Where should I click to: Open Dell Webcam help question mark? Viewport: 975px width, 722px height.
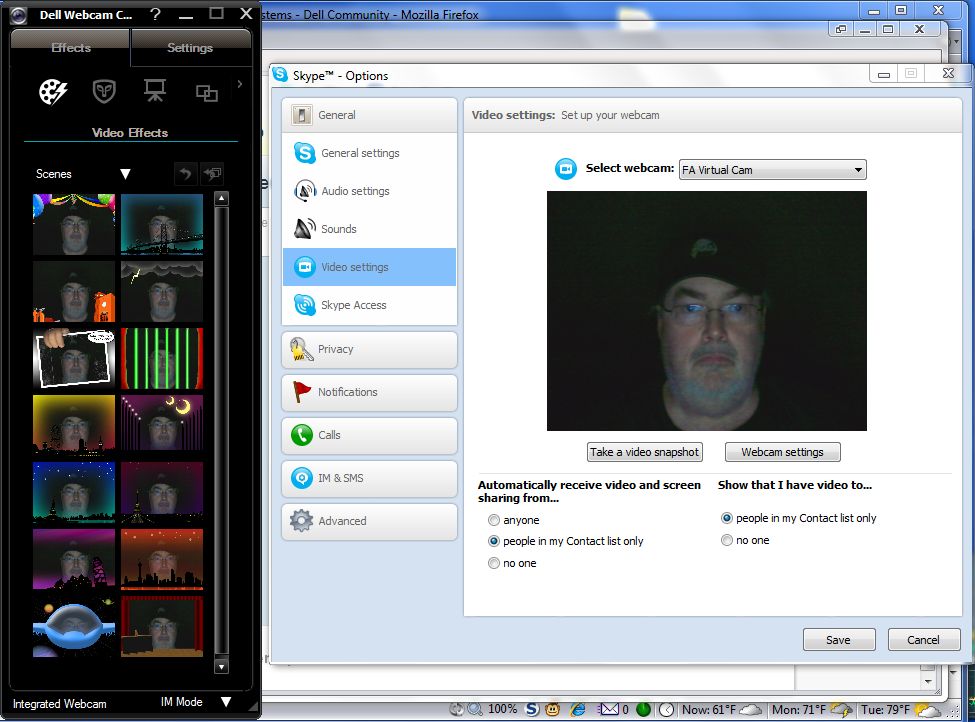pos(155,14)
